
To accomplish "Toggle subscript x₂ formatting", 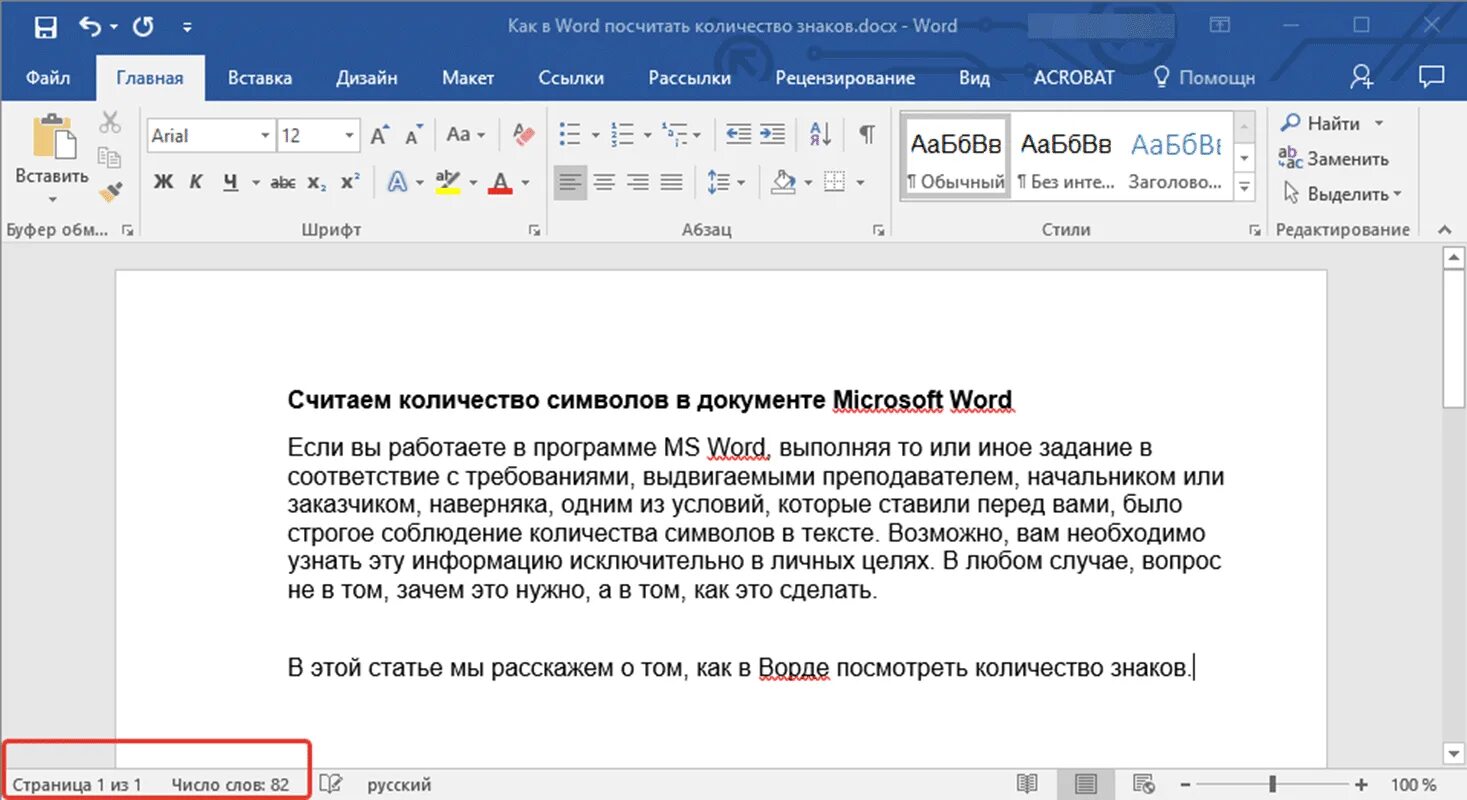I will pos(316,182).
